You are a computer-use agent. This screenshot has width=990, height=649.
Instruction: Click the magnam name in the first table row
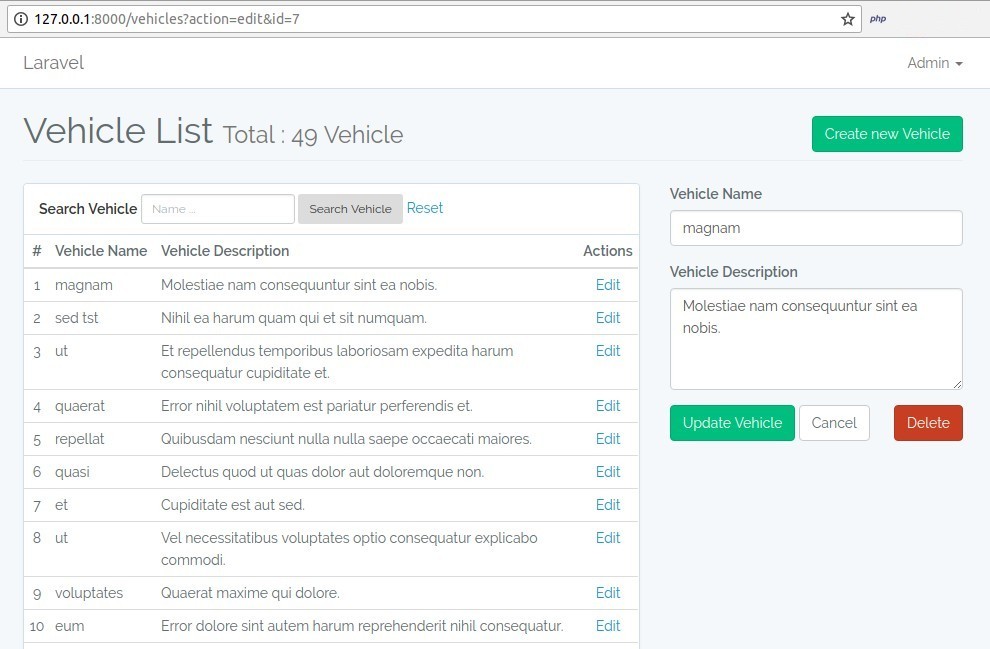(x=84, y=285)
